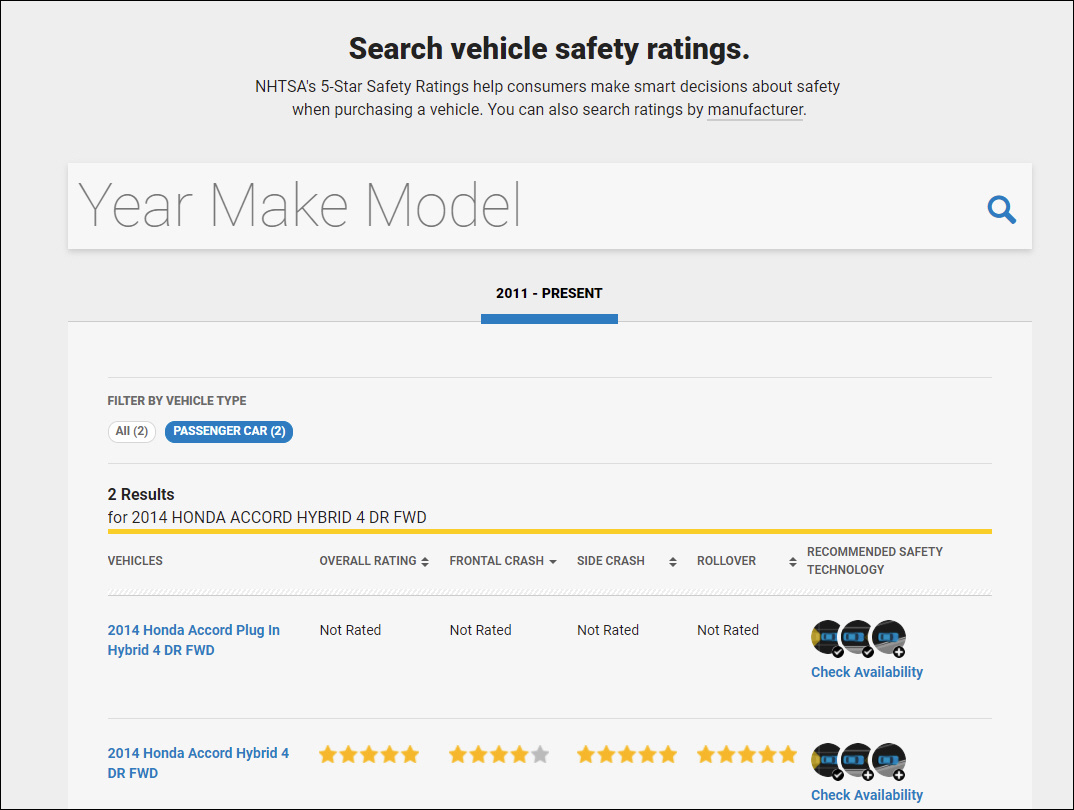The height and width of the screenshot is (810, 1074).
Task: Toggle the PASSENGER CAR (2) filter
Action: (x=229, y=431)
